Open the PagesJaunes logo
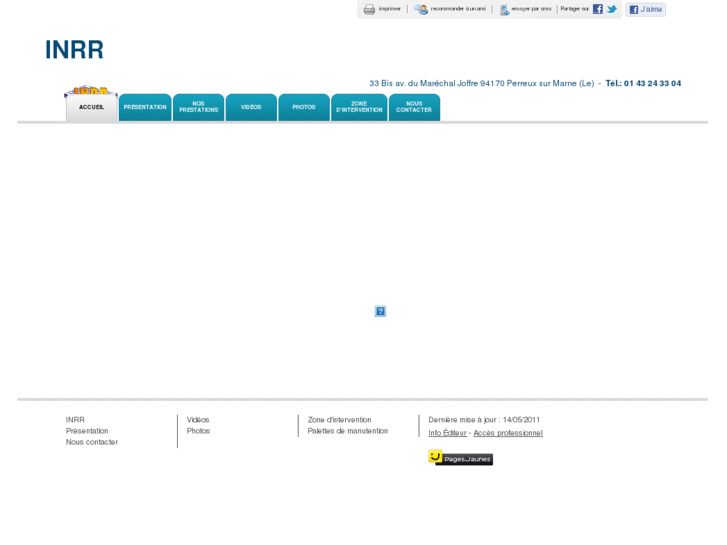Viewport: 727px width, 545px height. (x=460, y=458)
